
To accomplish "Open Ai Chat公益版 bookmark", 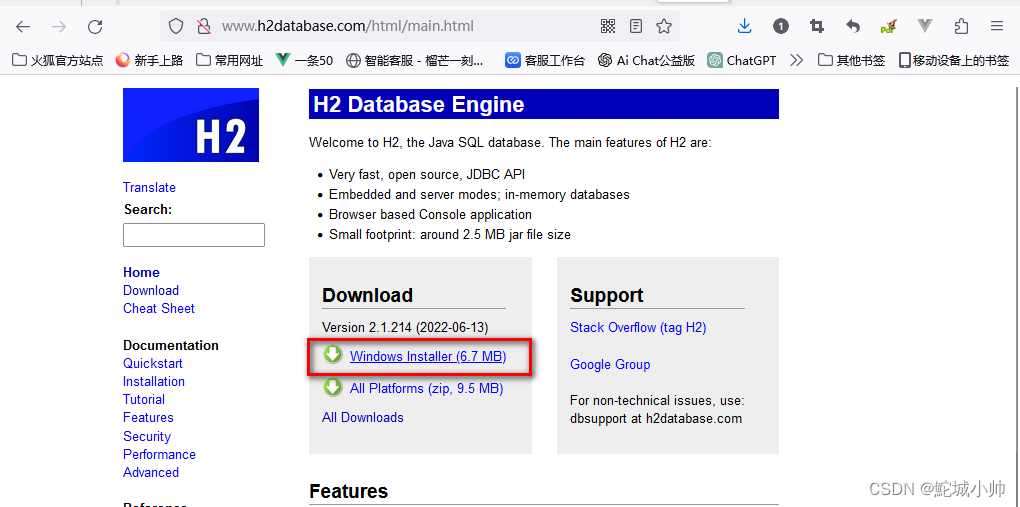I will pyautogui.click(x=647, y=61).
